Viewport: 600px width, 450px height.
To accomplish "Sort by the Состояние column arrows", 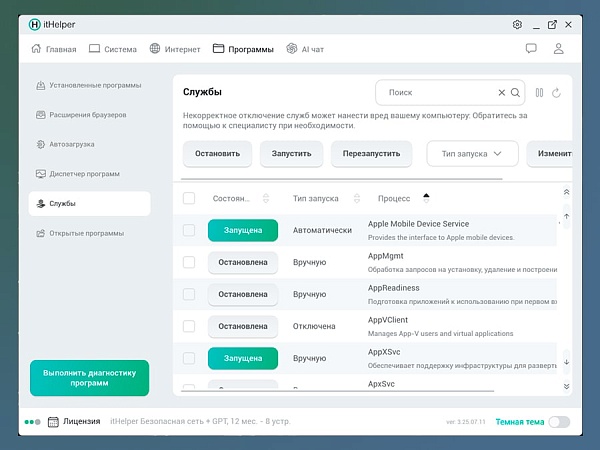I will [x=266, y=198].
